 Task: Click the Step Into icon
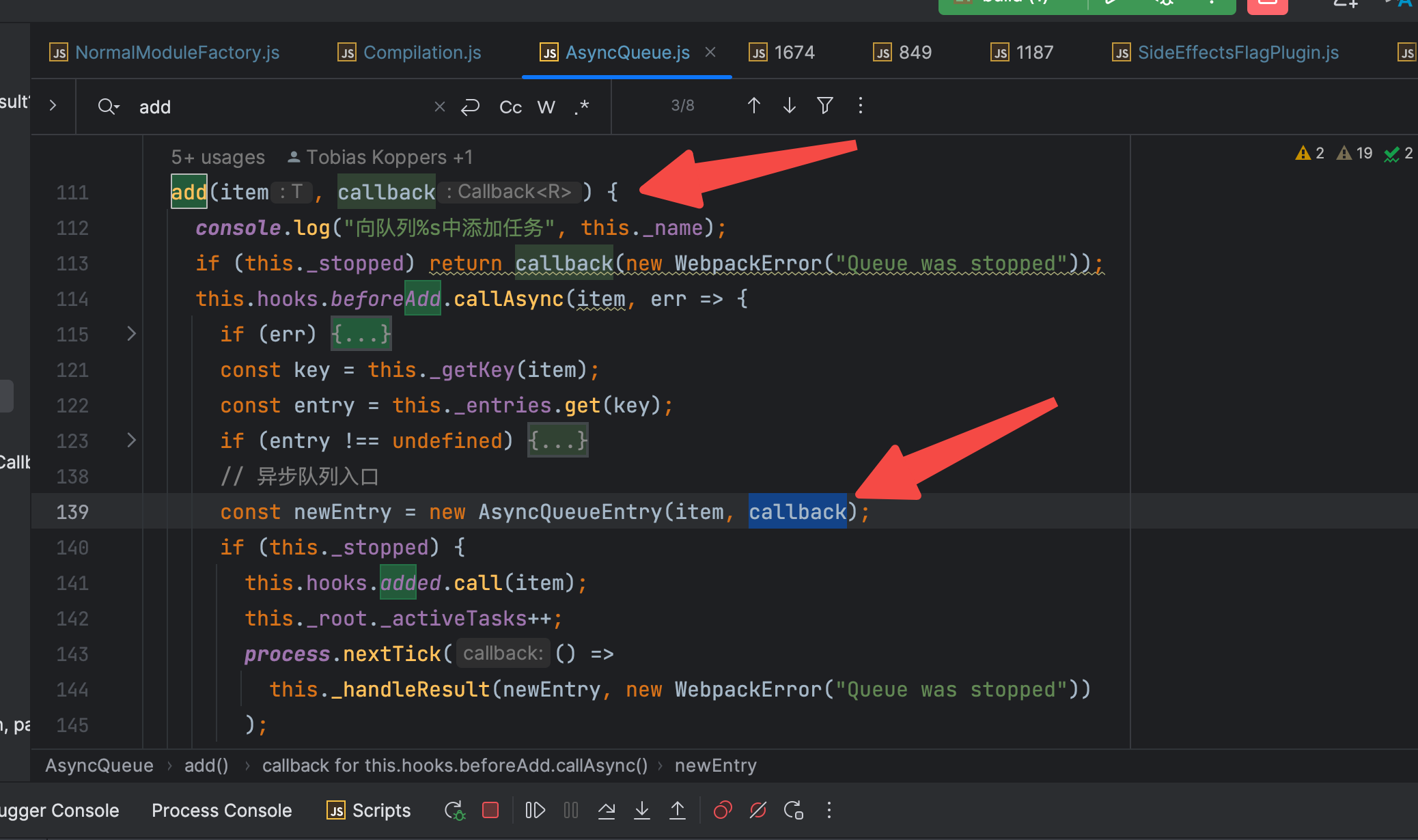pyautogui.click(x=642, y=811)
